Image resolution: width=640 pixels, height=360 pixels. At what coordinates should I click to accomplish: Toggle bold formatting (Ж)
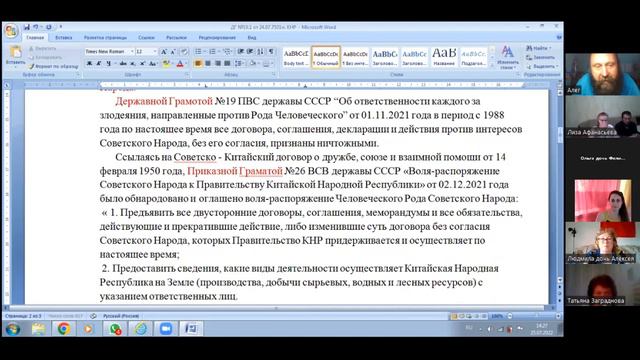[x=89, y=63]
